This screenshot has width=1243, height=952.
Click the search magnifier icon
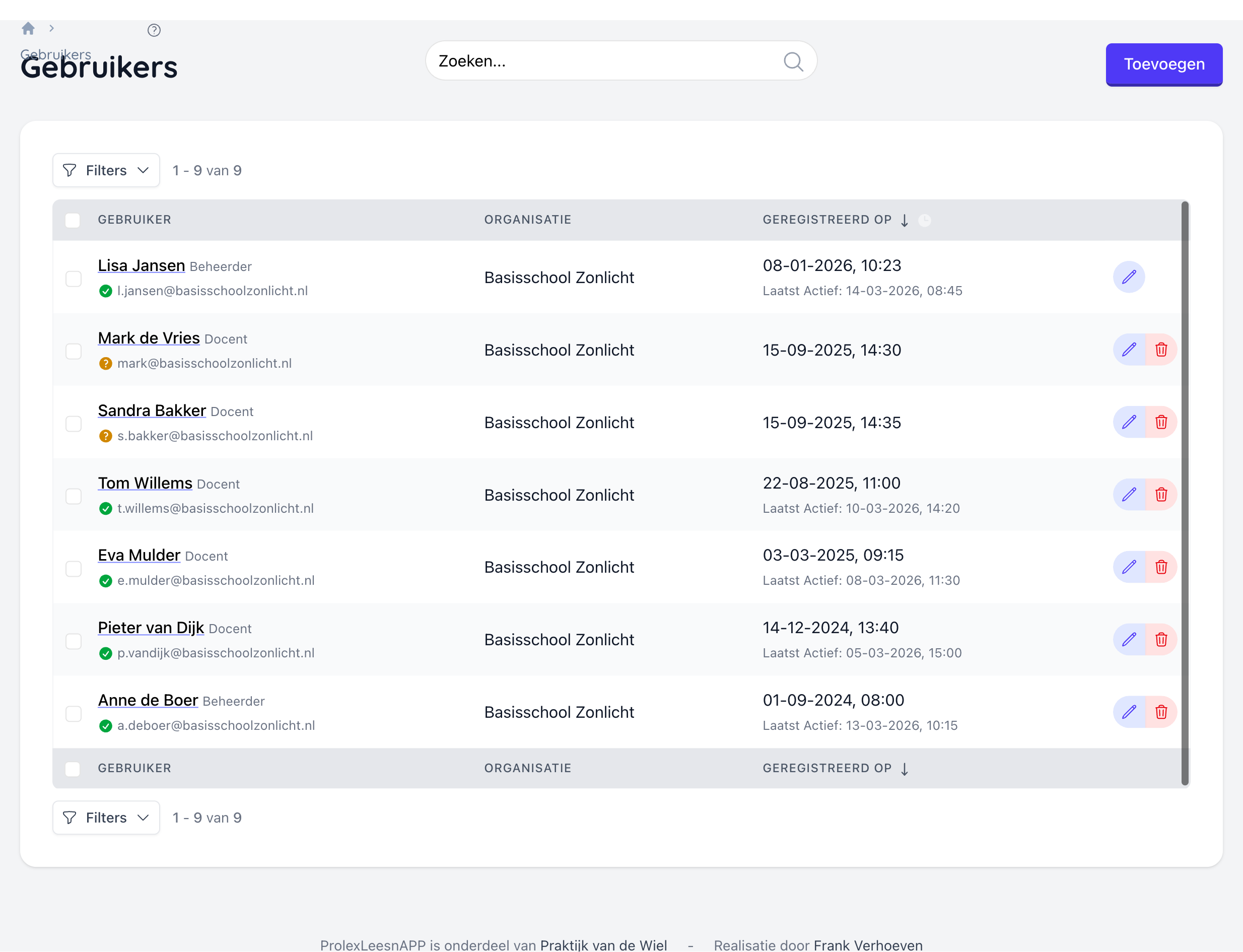point(793,61)
